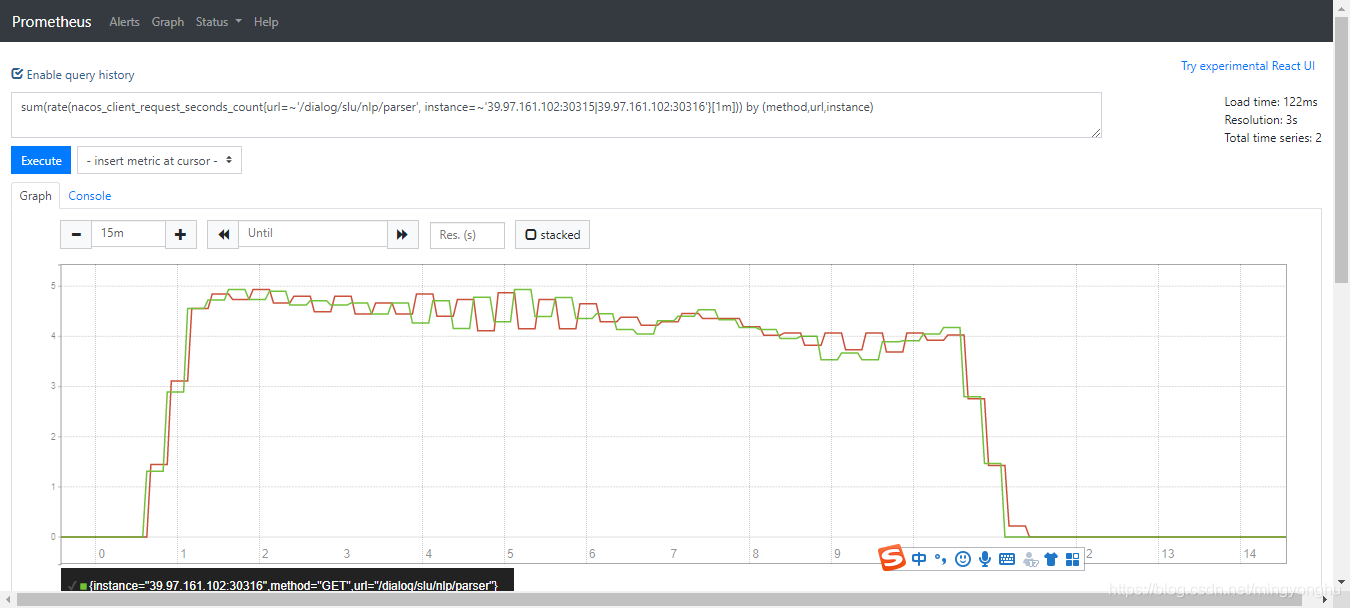The height and width of the screenshot is (608, 1350).
Task: Open Sogou skin selector shirt icon
Action: (x=1051, y=559)
